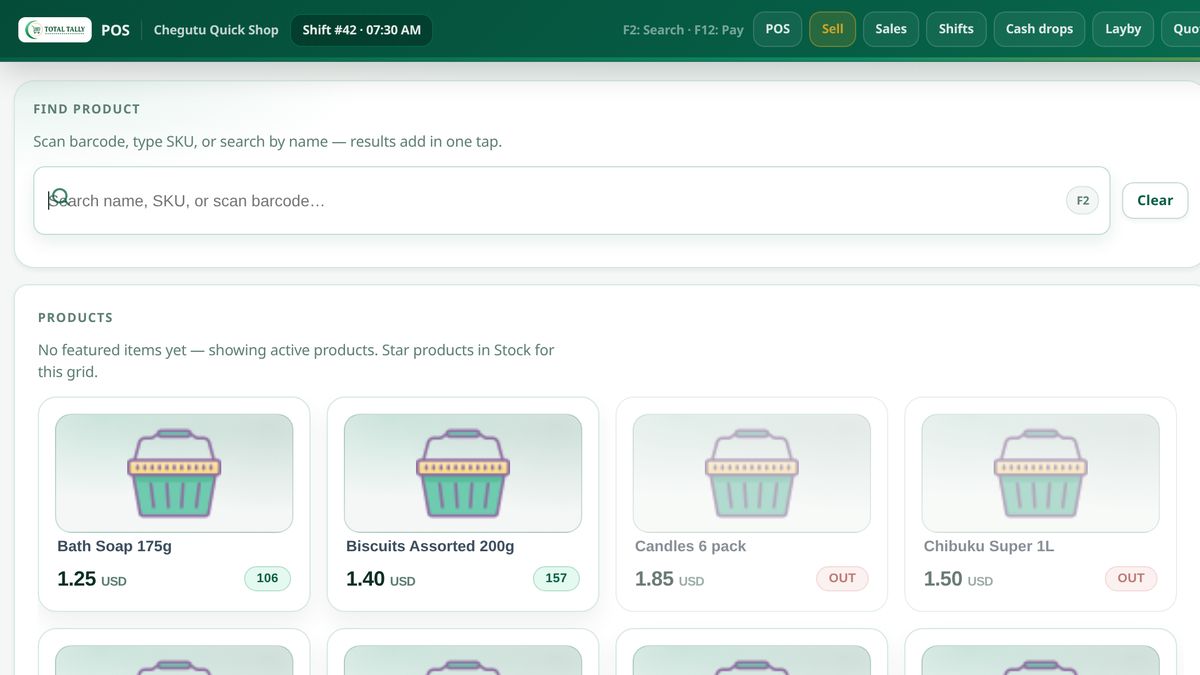The image size is (1200, 675).
Task: Click the Total Tally logo
Action: [55, 30]
